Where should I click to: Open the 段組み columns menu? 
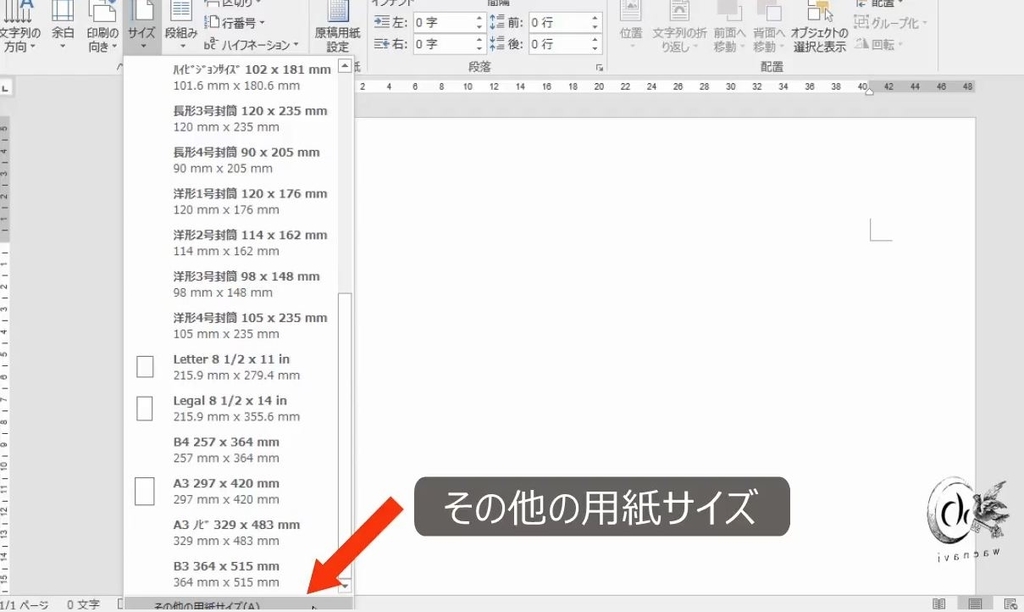pos(181,27)
